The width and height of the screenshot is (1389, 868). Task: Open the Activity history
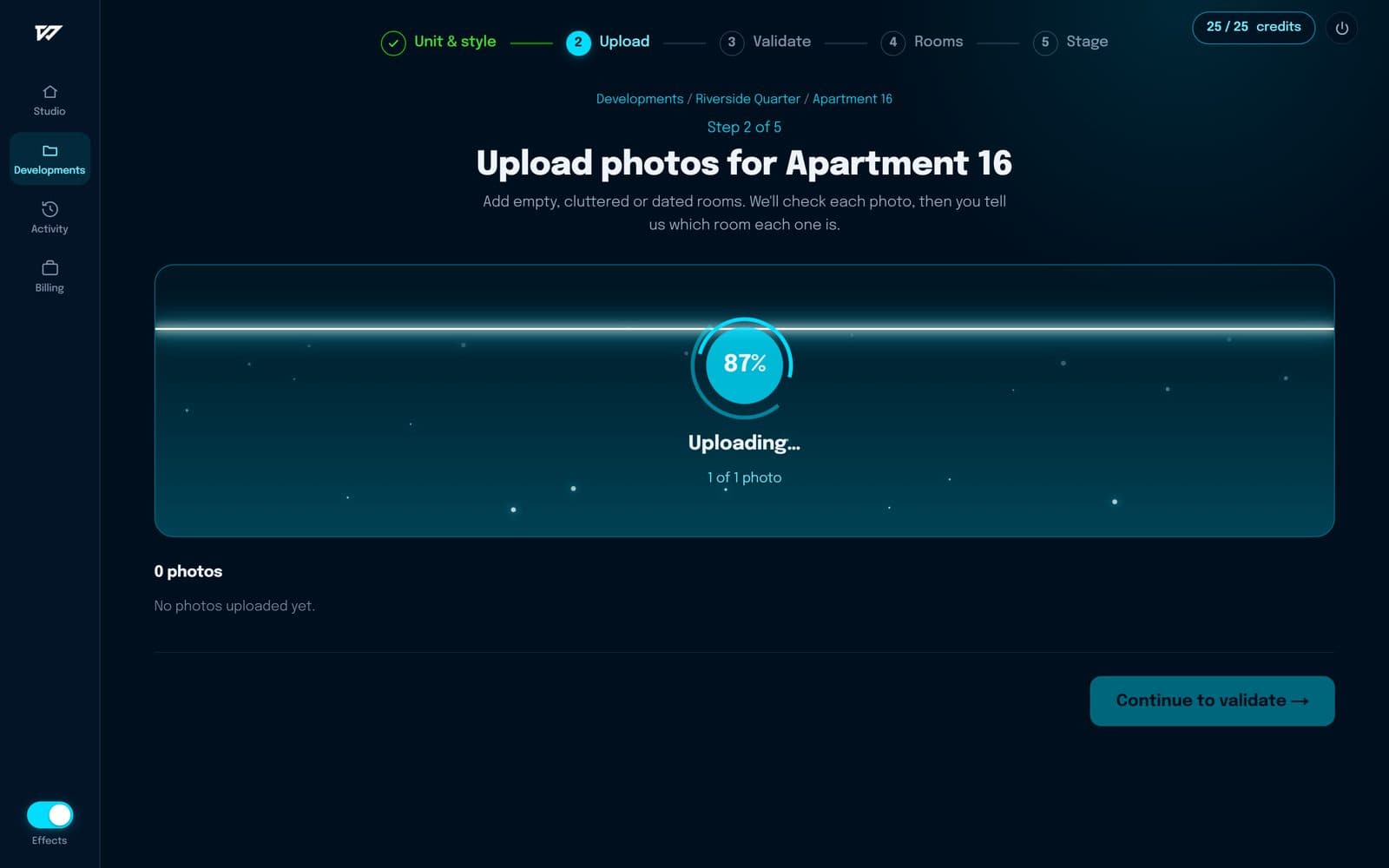49,218
